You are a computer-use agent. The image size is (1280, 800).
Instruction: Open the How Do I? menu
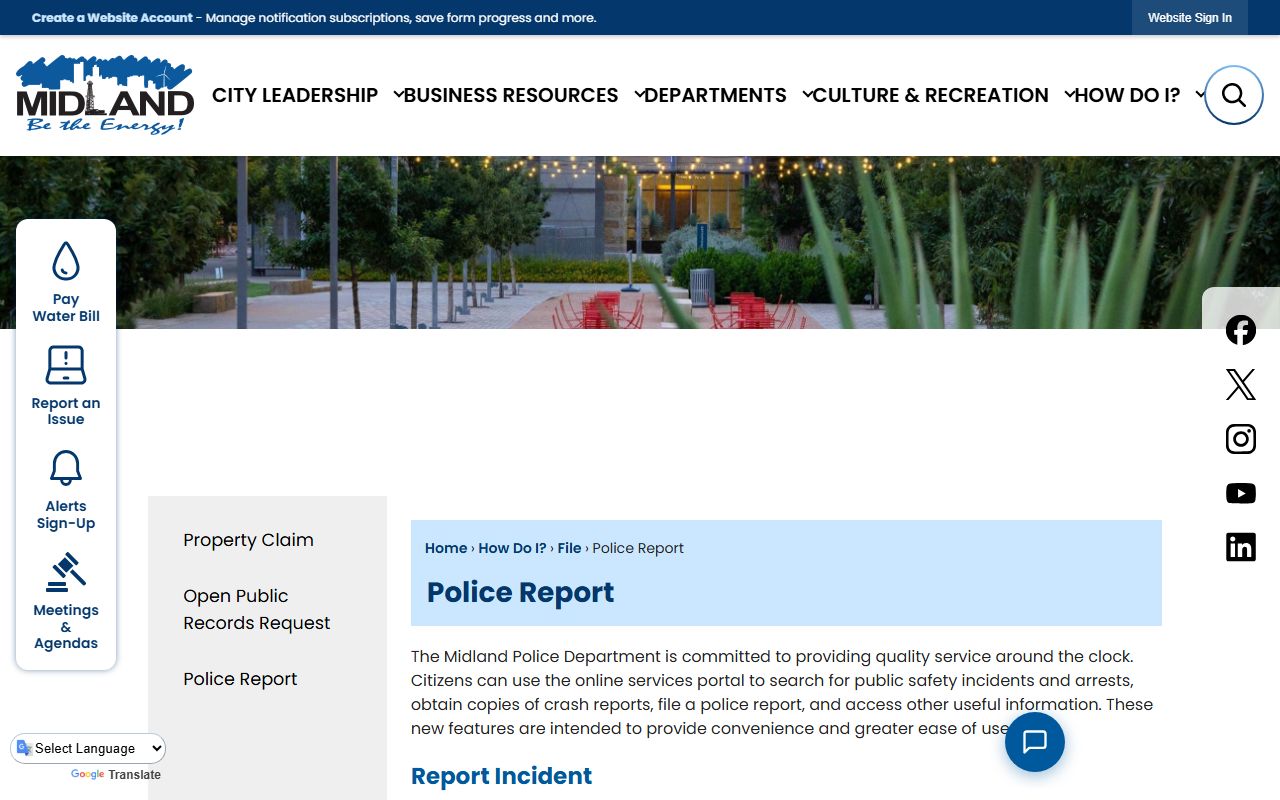1127,95
